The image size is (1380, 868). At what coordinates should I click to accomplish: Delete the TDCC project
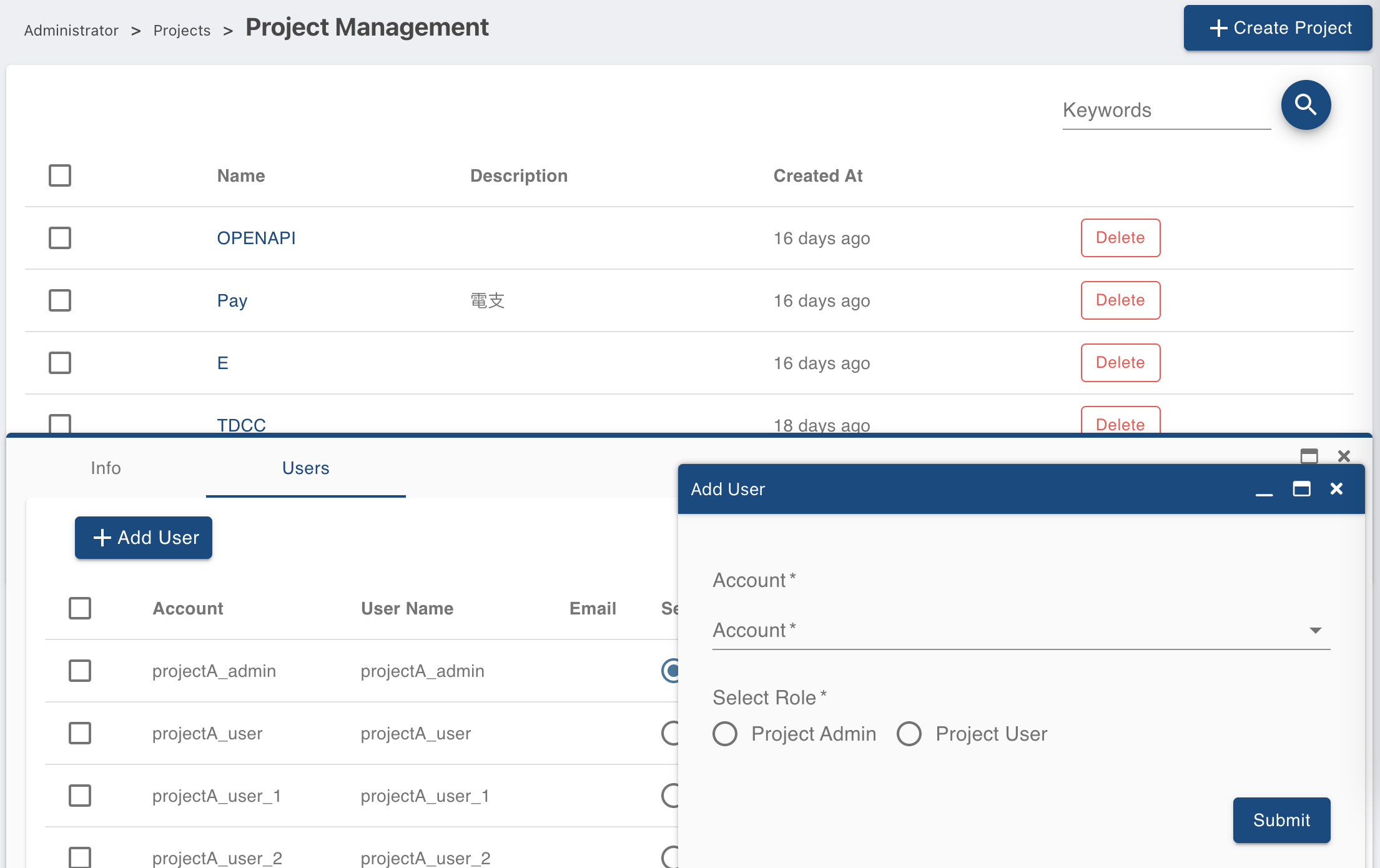click(1120, 420)
